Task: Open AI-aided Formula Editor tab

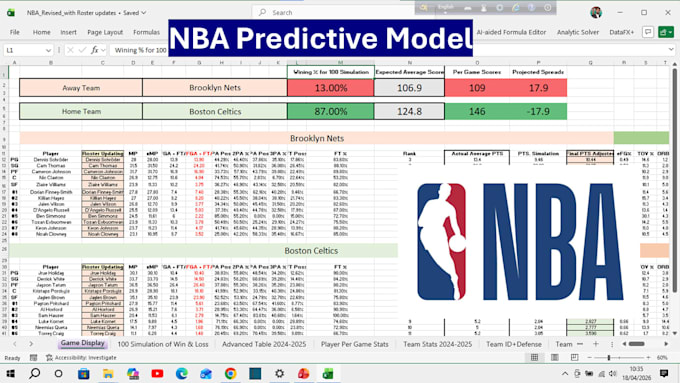Action: pyautogui.click(x=511, y=32)
